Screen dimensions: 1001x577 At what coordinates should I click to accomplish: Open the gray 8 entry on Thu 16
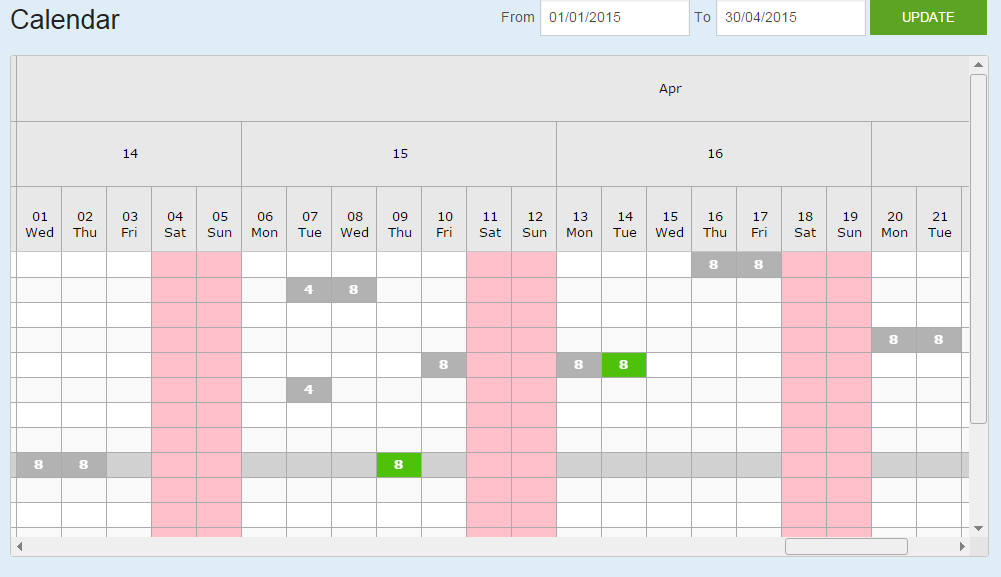coord(714,265)
